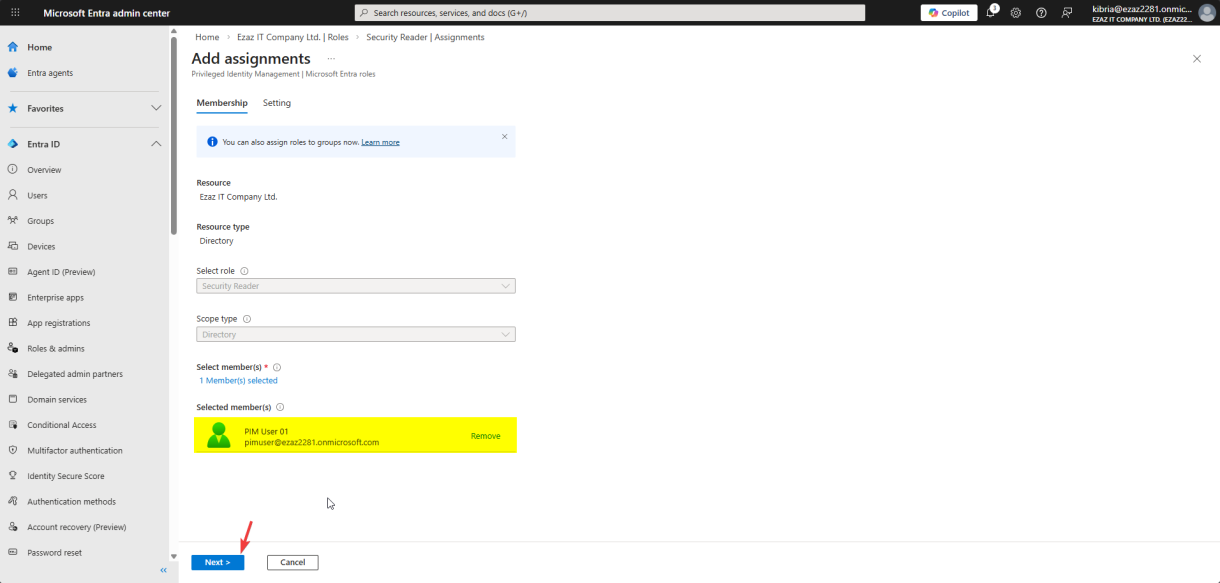Open the Devices icon
This screenshot has height=583, width=1220.
point(13,246)
